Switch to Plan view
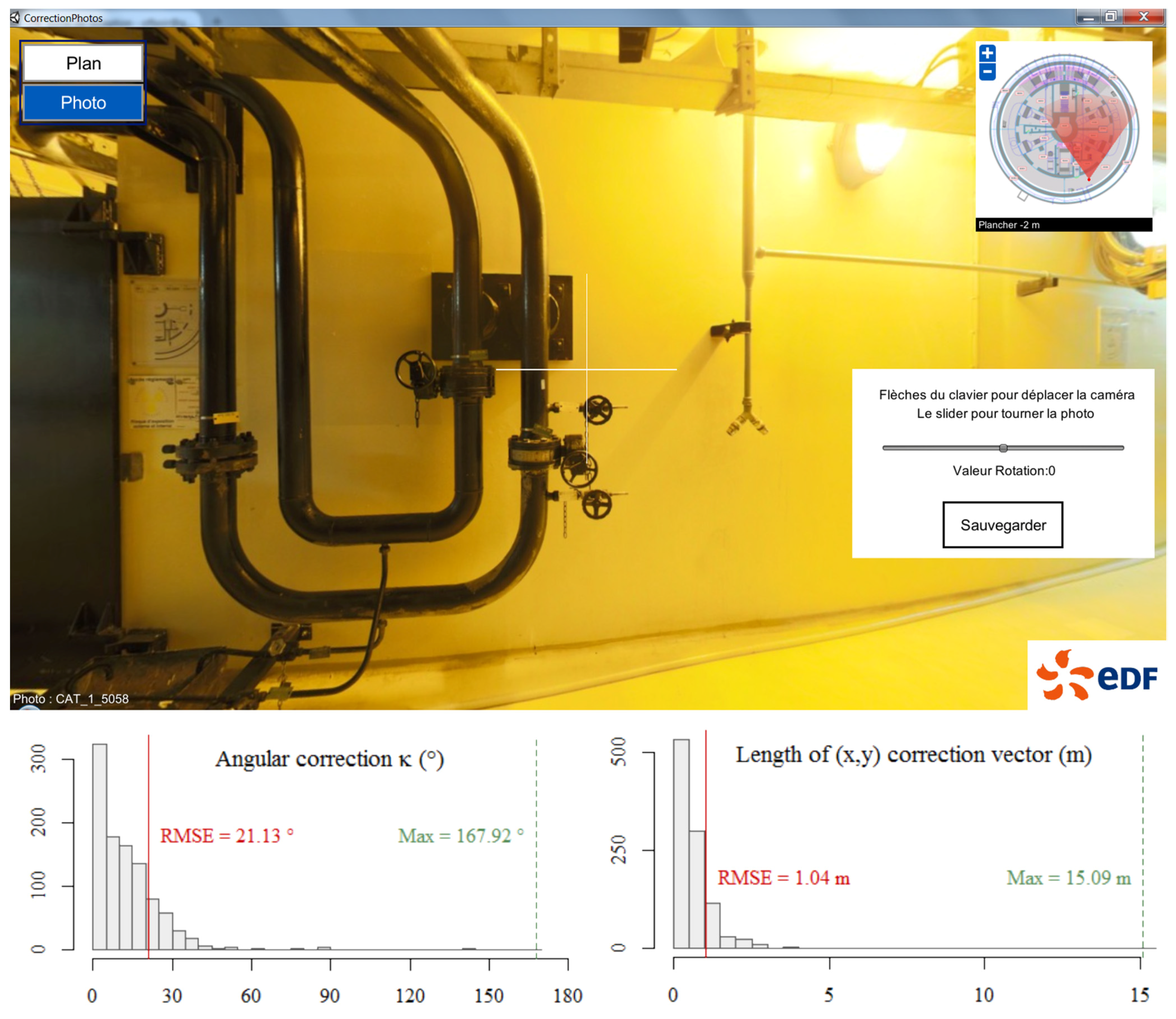This screenshot has width=1176, height=1019. pyautogui.click(x=83, y=63)
